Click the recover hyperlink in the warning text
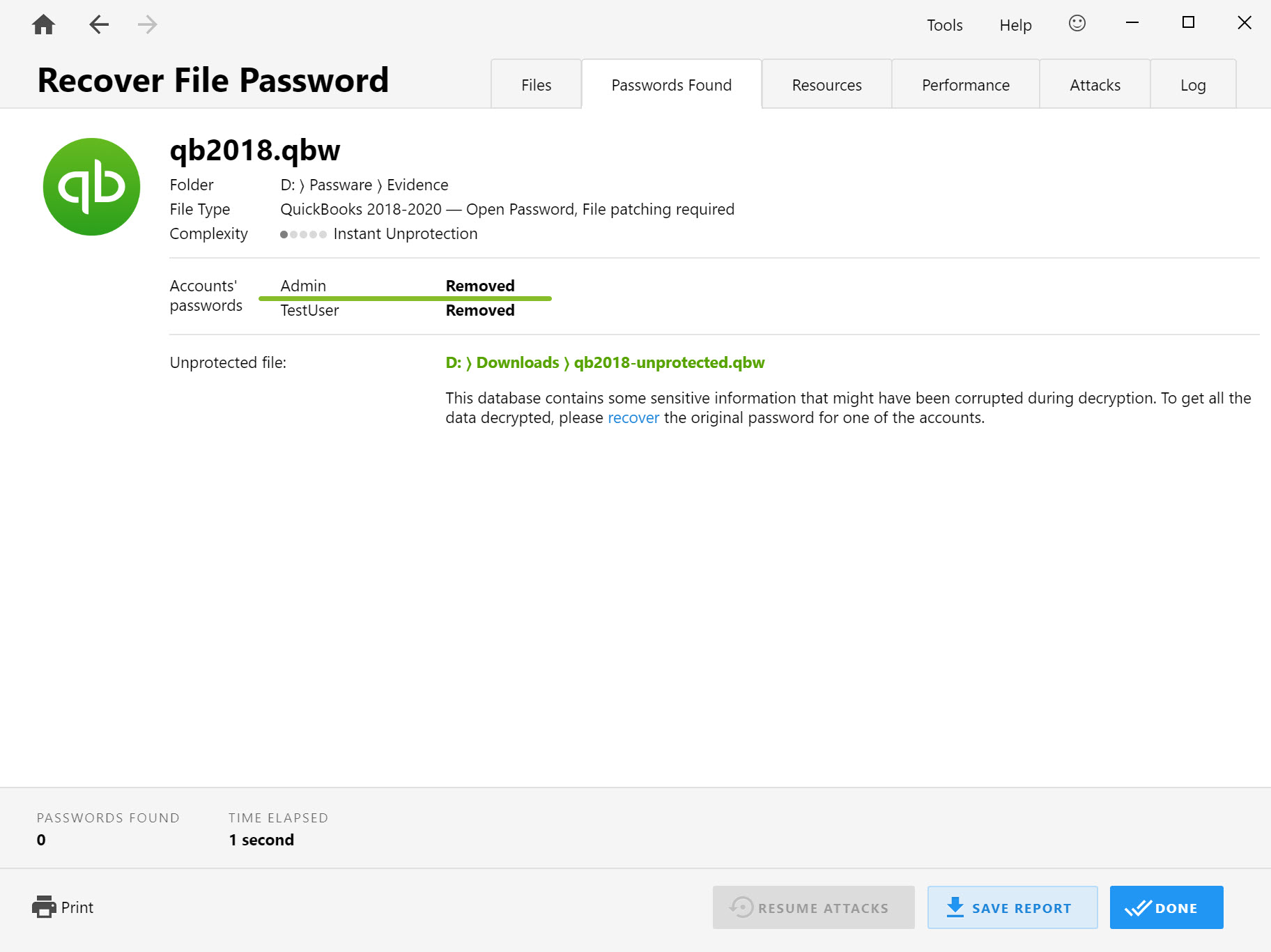This screenshot has height=952, width=1271. point(633,417)
